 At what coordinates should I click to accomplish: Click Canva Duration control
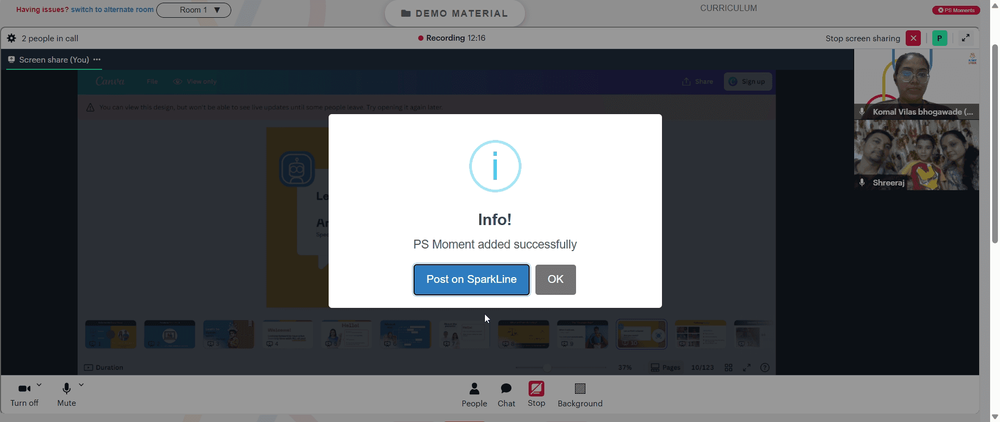click(103, 368)
